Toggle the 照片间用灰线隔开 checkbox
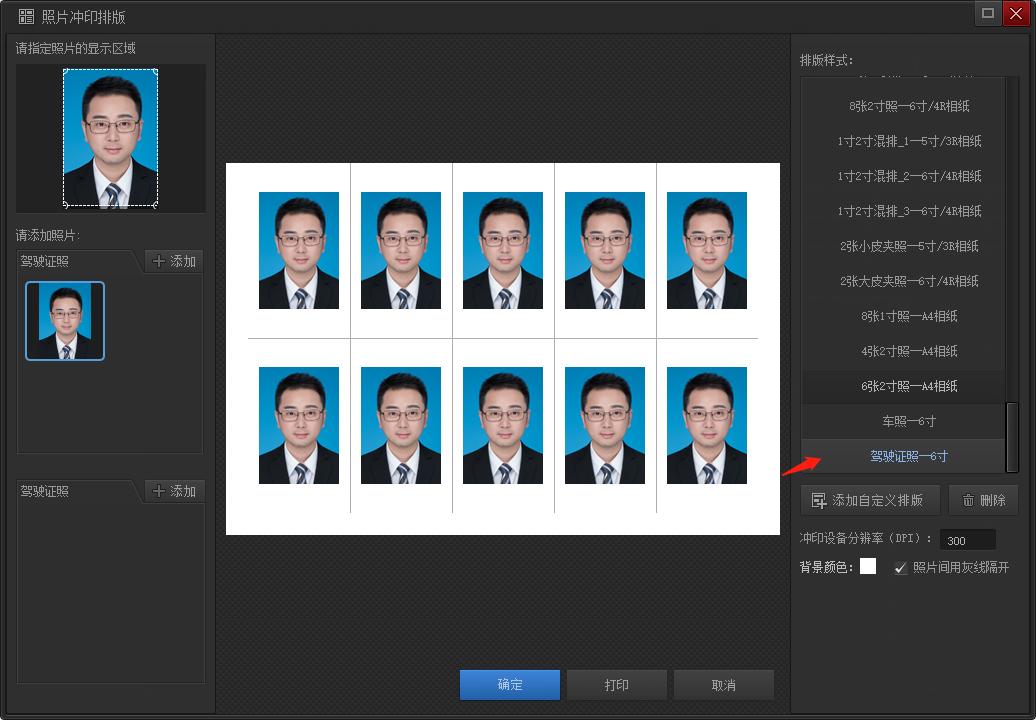 click(901, 567)
